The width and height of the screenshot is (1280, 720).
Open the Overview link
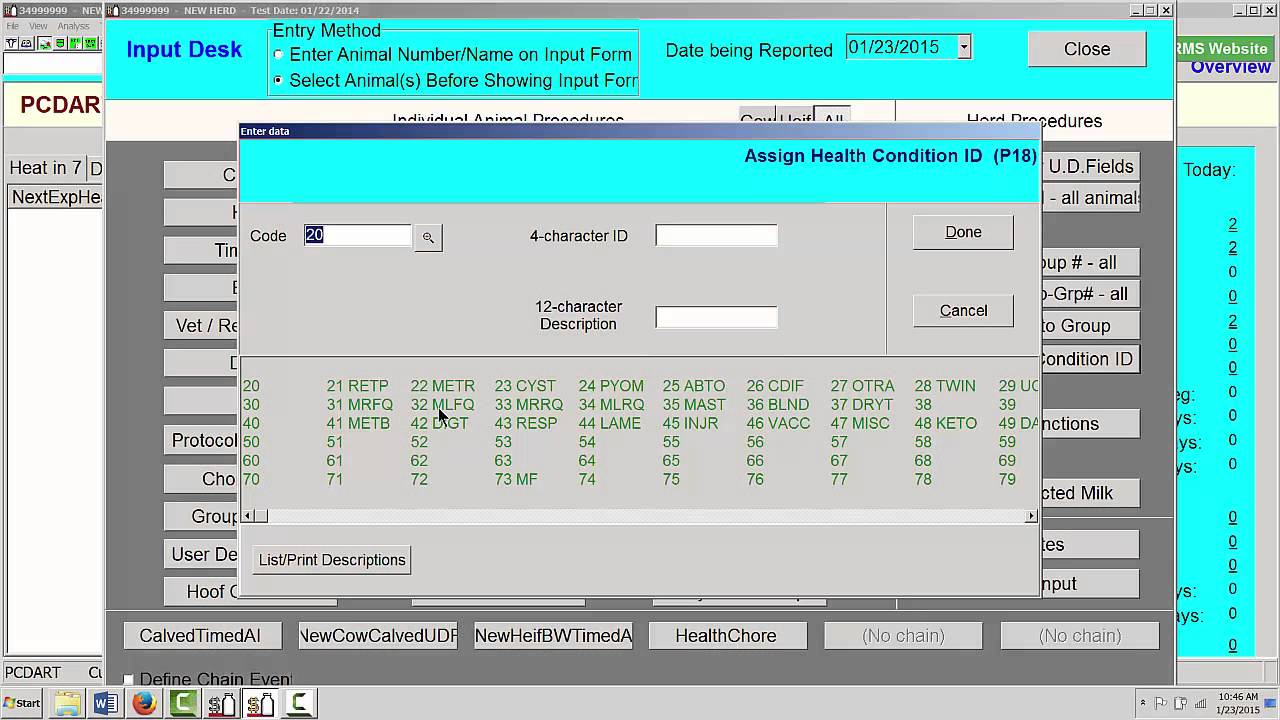click(x=1230, y=67)
